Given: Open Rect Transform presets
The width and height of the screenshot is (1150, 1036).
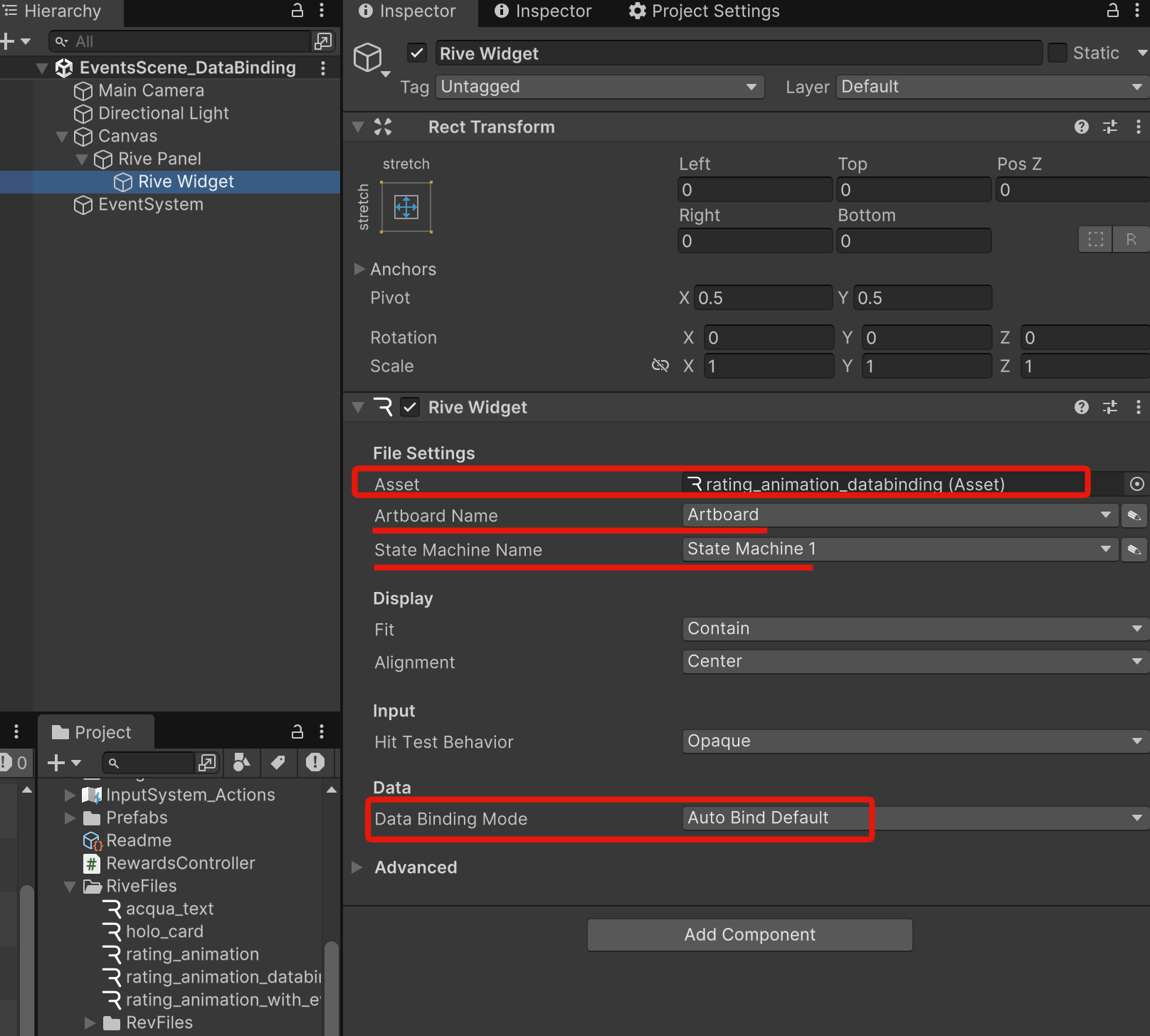Looking at the screenshot, I should 1110,127.
